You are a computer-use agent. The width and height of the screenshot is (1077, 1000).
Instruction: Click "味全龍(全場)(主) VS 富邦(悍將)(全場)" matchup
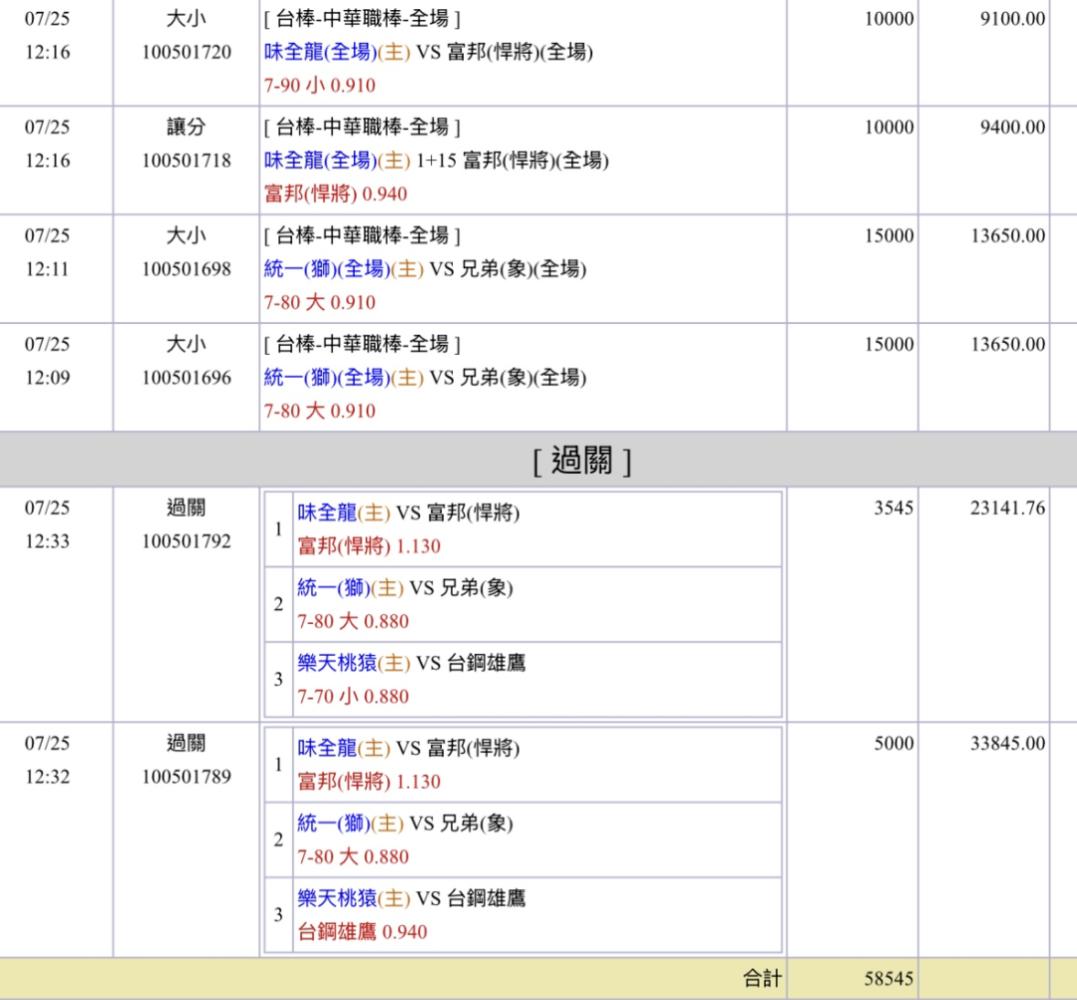coord(428,52)
